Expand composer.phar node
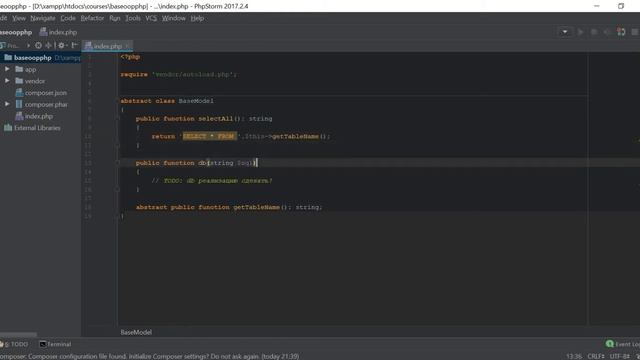The height and width of the screenshot is (360, 640). coord(7,104)
